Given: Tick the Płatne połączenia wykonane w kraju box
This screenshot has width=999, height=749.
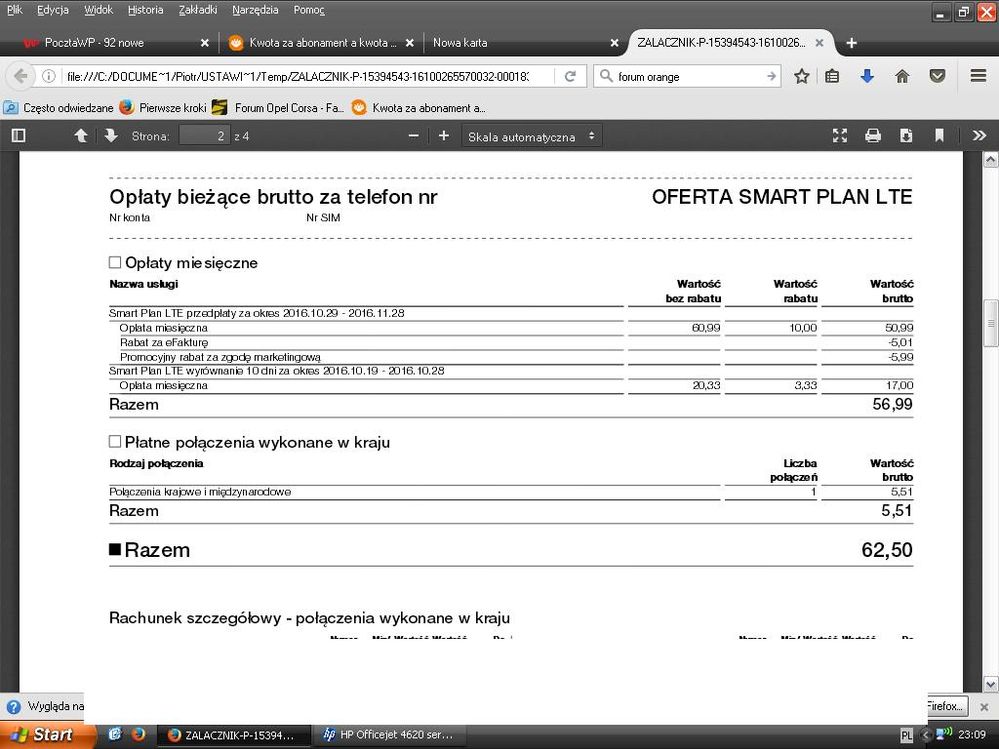Looking at the screenshot, I should click(115, 442).
